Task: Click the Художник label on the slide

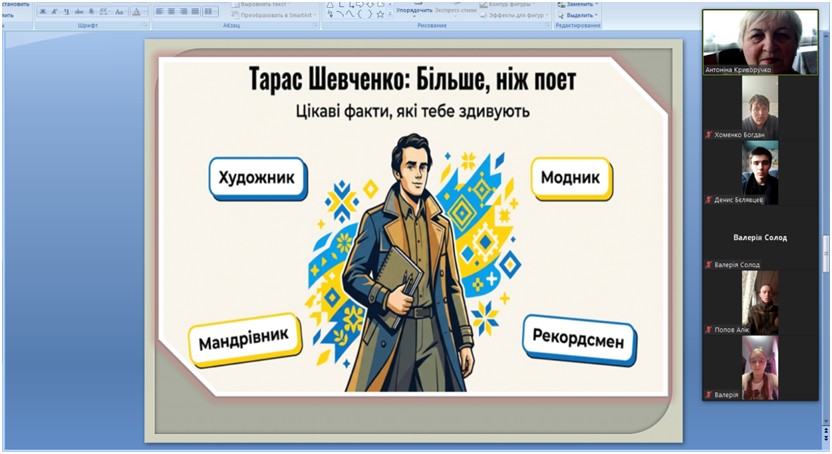Action: click(257, 178)
